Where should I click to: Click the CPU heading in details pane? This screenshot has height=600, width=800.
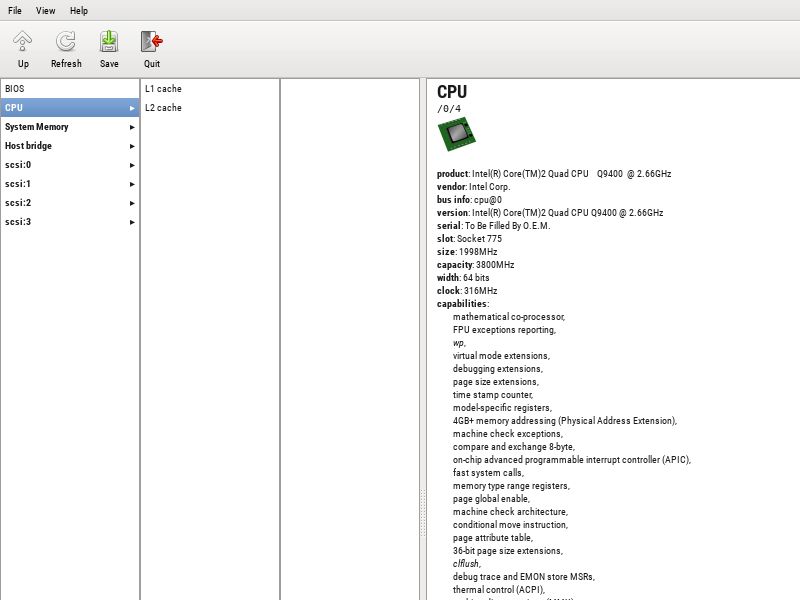coord(452,92)
